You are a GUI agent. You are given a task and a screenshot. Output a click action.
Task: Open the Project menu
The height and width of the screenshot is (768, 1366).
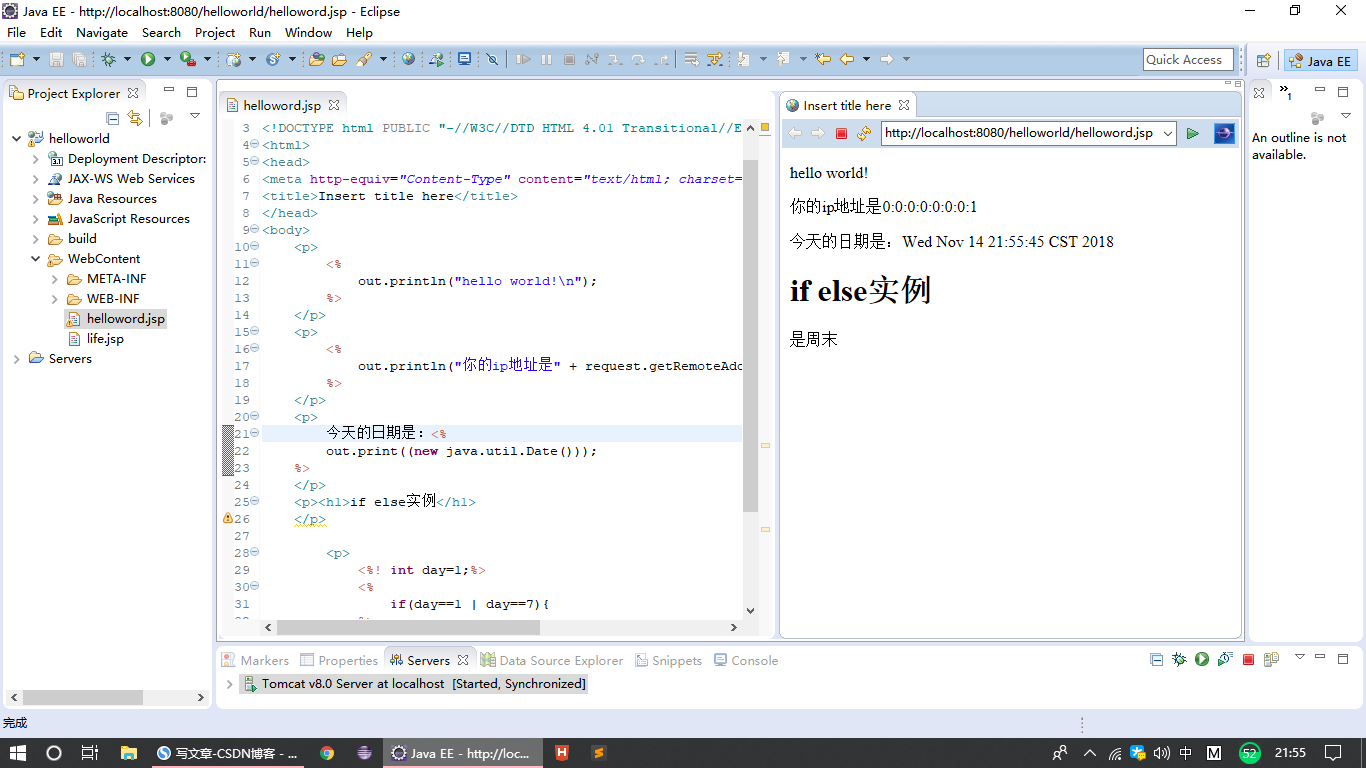click(x=215, y=32)
